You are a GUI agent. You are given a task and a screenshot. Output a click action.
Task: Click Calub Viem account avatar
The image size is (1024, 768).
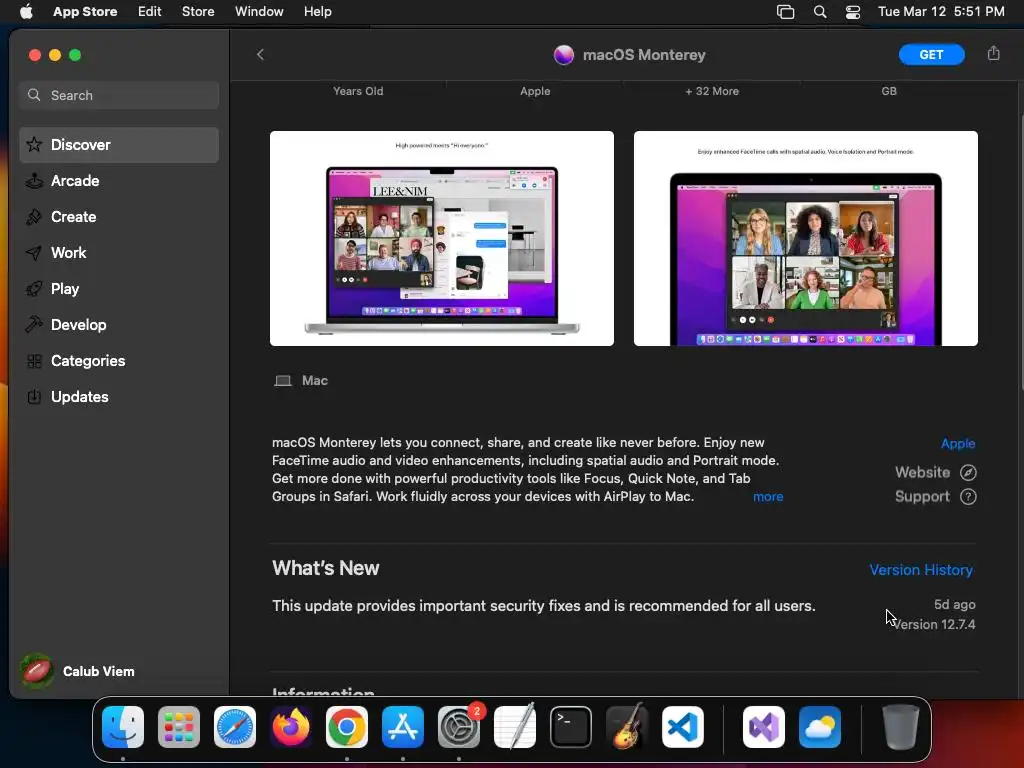pos(37,671)
